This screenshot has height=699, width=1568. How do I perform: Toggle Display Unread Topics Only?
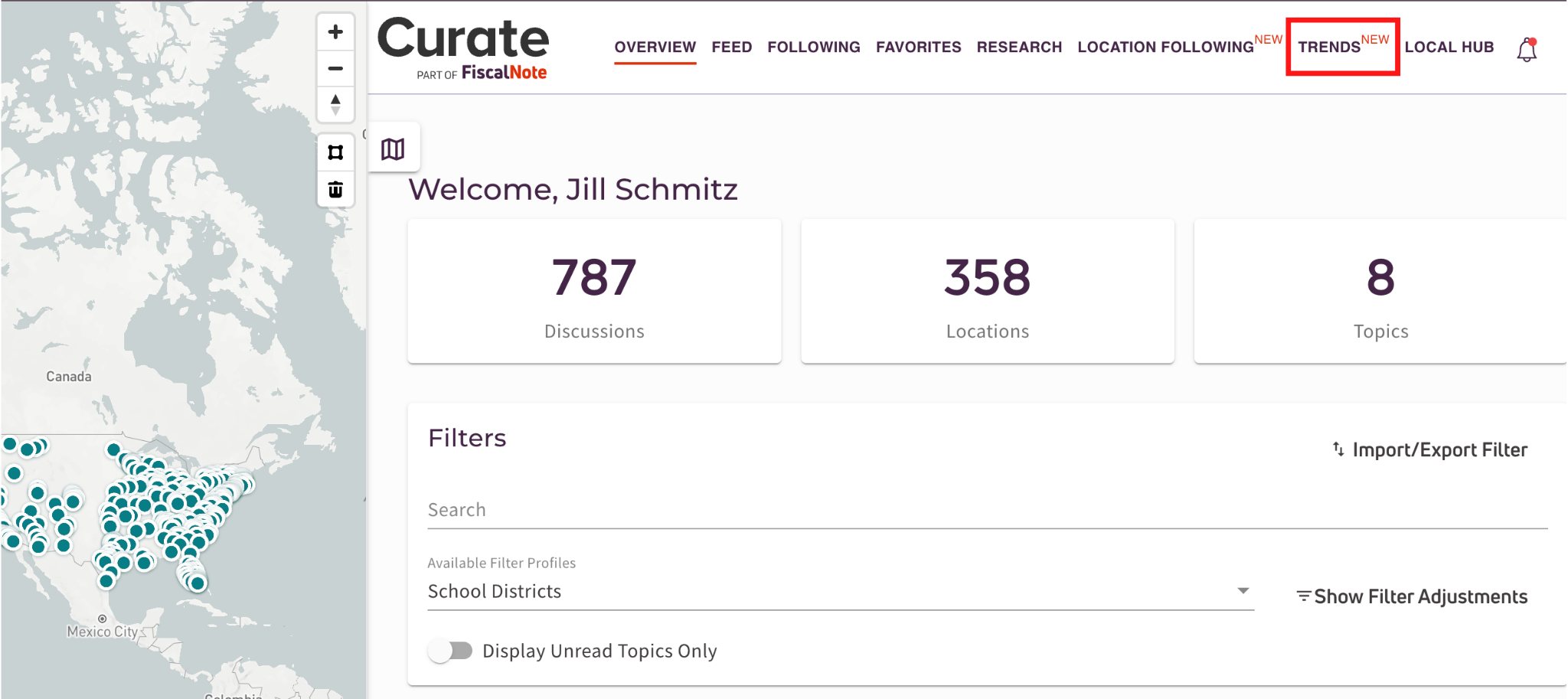tap(450, 651)
